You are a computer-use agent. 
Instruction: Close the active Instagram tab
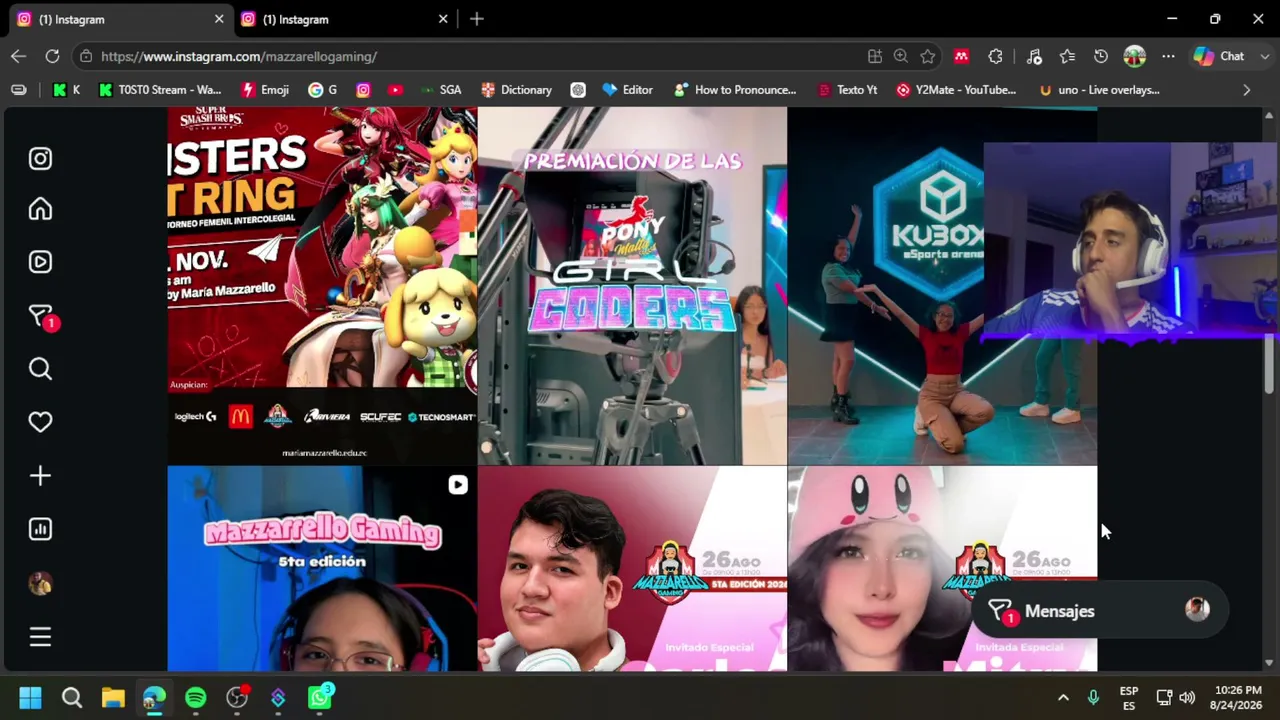[x=219, y=19]
